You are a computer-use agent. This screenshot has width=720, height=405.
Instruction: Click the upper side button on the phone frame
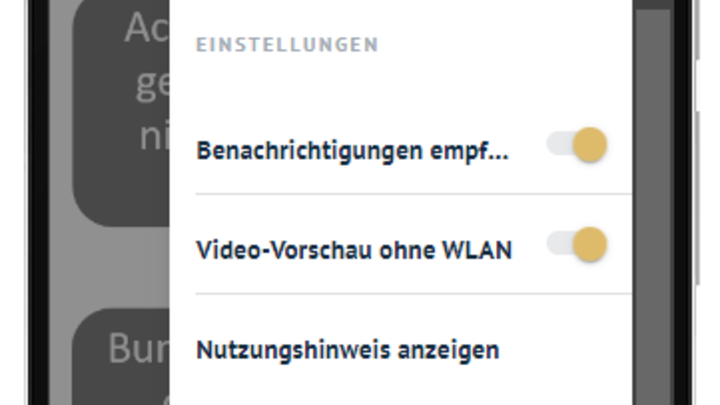(698, 30)
